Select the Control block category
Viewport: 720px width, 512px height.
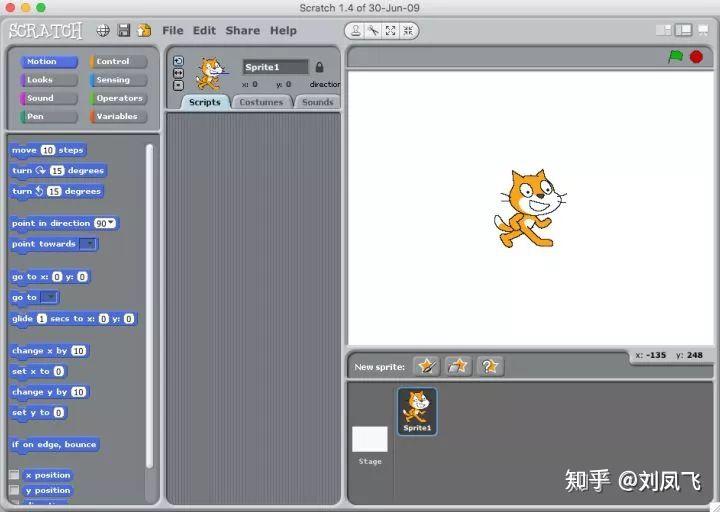tap(118, 62)
